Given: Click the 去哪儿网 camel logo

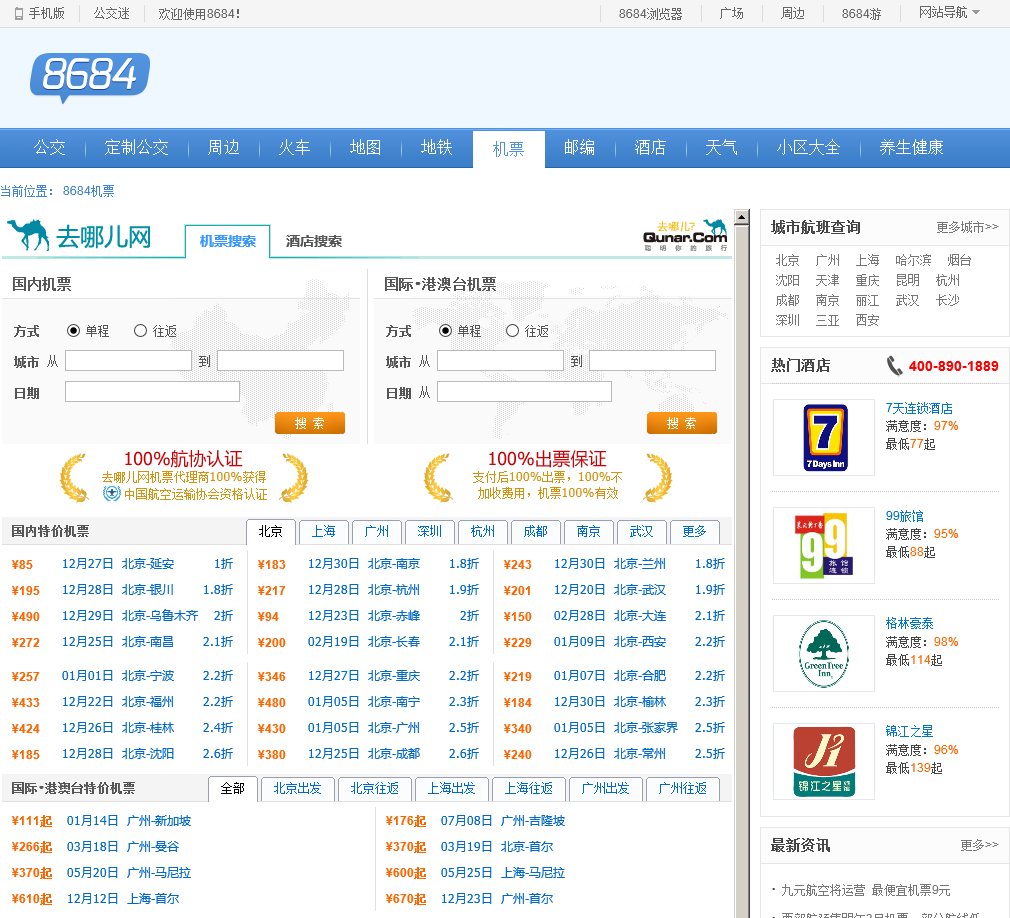Looking at the screenshot, I should 79,236.
